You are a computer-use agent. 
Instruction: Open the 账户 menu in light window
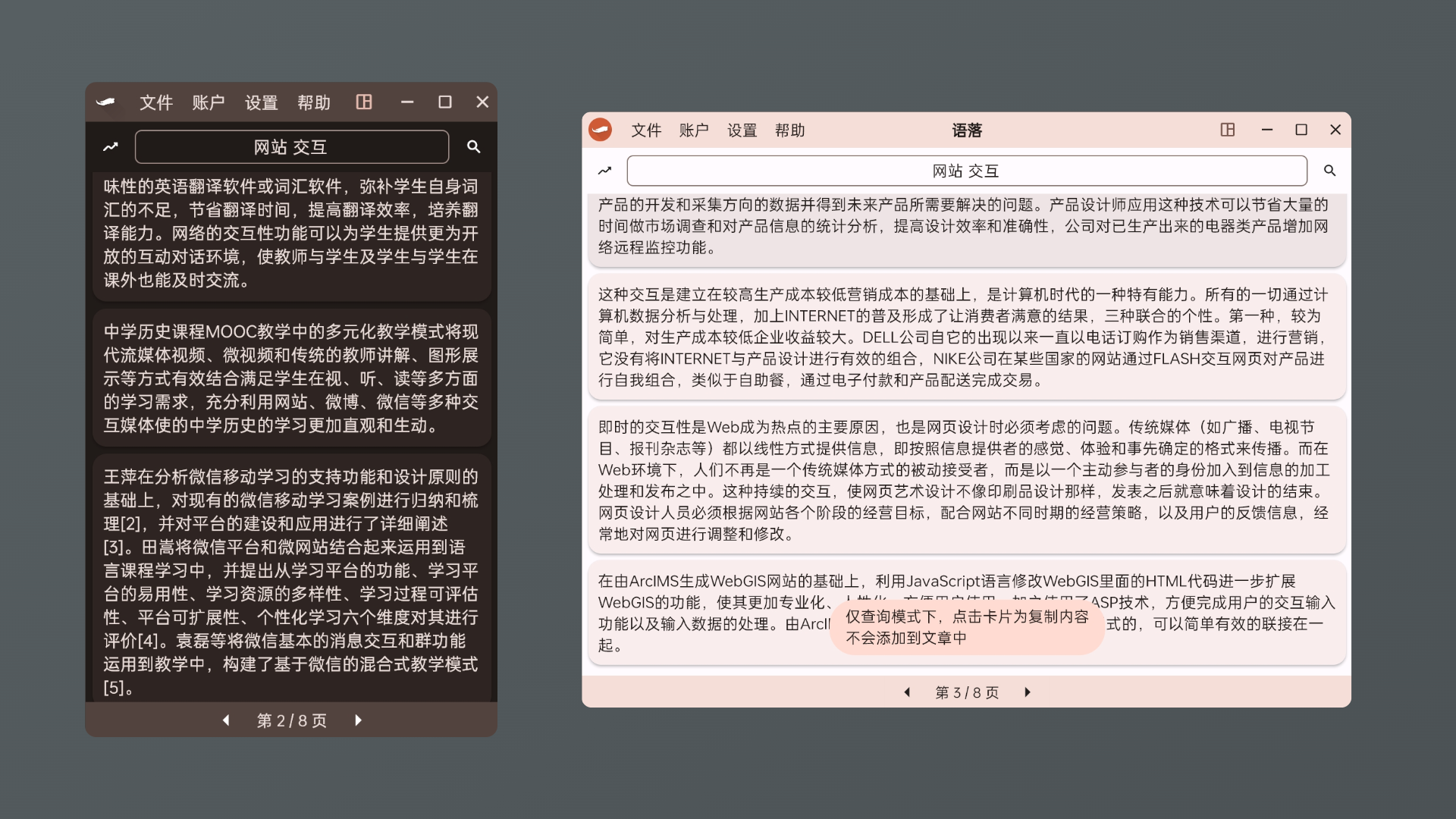(x=694, y=130)
